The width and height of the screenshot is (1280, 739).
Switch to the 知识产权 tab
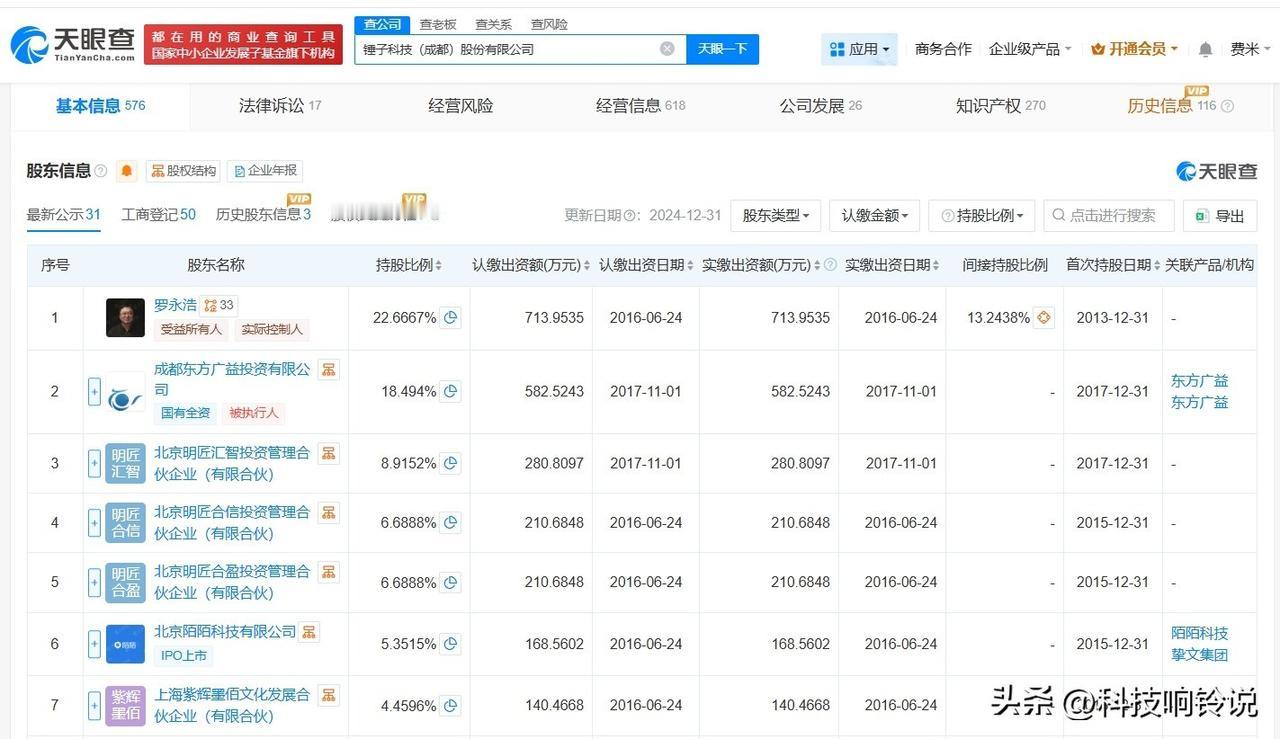[x=1000, y=106]
